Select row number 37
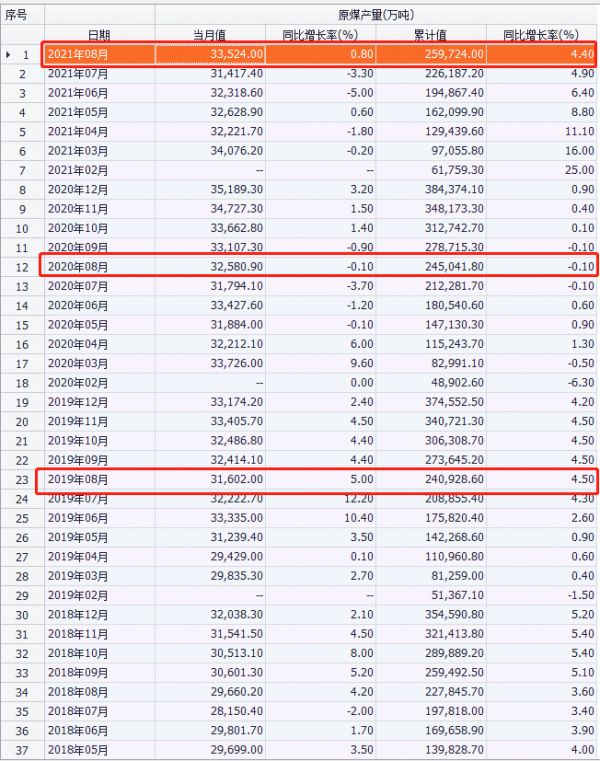This screenshot has width=600, height=761. [21, 748]
